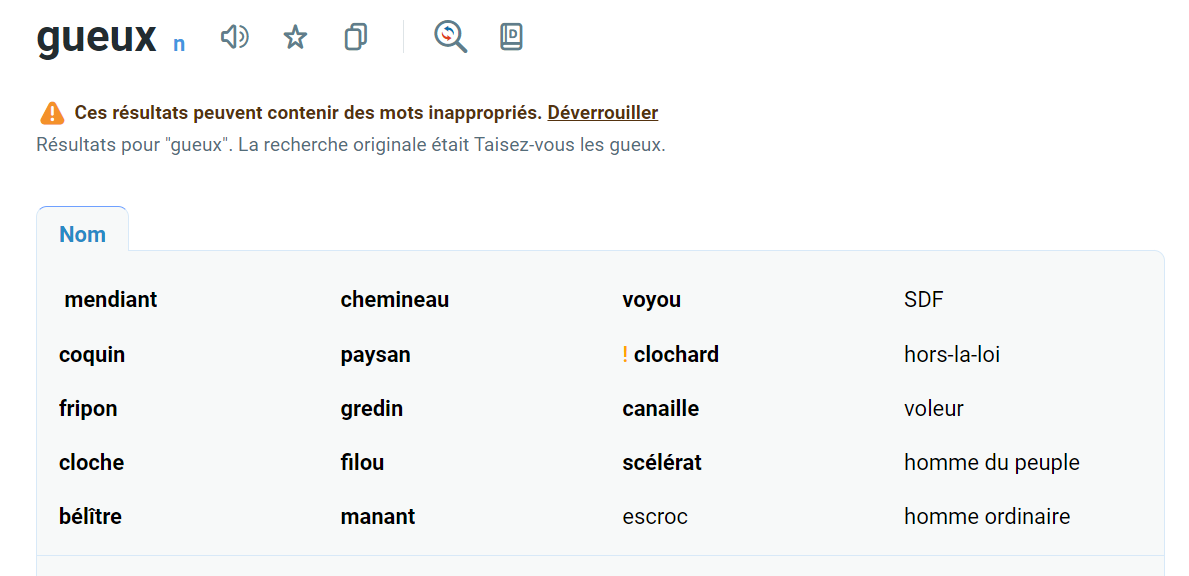The height and width of the screenshot is (576, 1189).
Task: Open the synonym hors-la-loi
Action: pyautogui.click(x=951, y=355)
